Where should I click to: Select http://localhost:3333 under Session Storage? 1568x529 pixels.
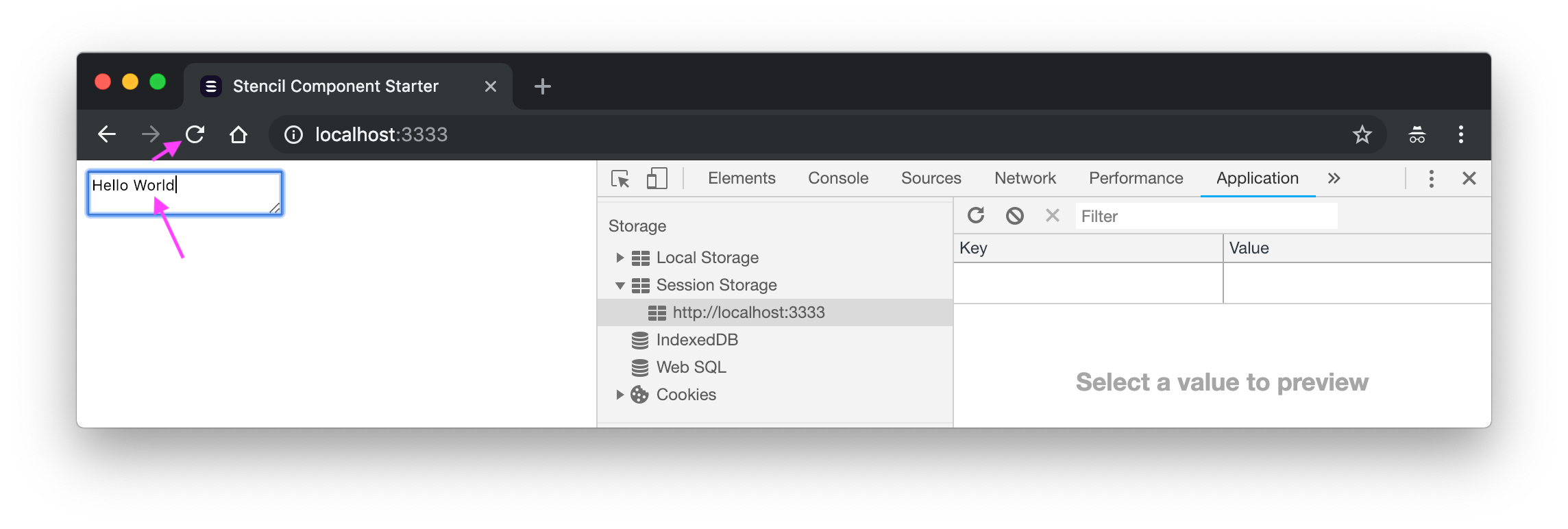click(748, 312)
